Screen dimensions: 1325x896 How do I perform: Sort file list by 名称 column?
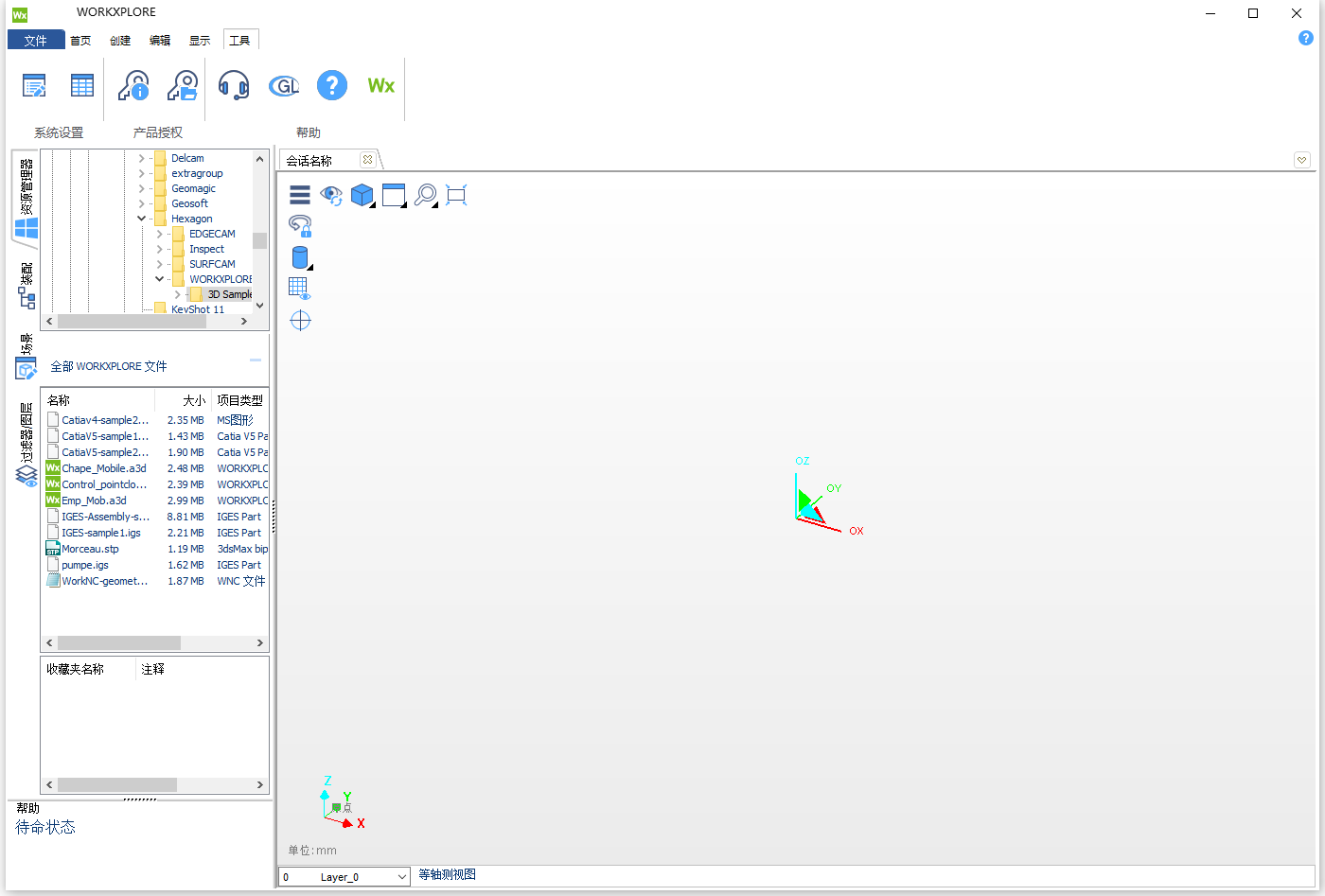[x=97, y=400]
